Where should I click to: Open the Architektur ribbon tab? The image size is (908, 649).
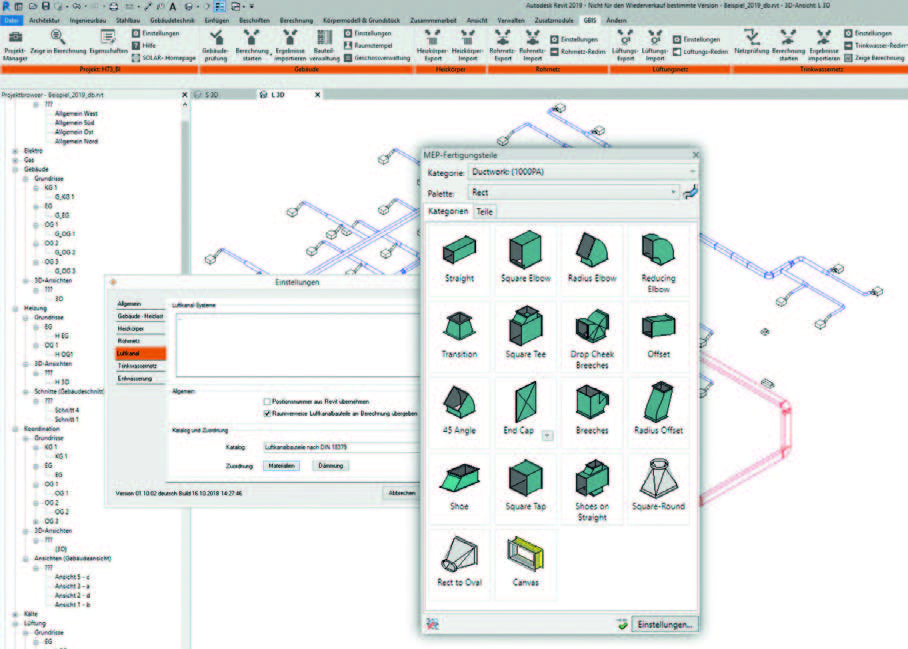point(45,20)
